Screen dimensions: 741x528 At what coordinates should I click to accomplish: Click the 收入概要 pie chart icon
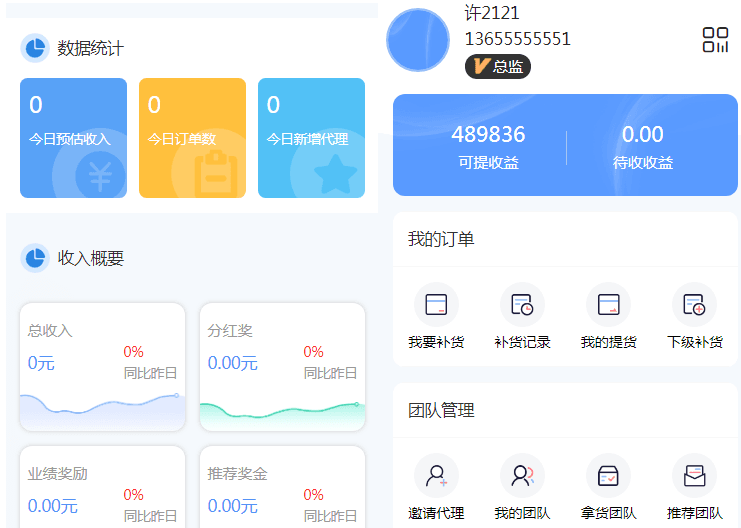coord(35,258)
